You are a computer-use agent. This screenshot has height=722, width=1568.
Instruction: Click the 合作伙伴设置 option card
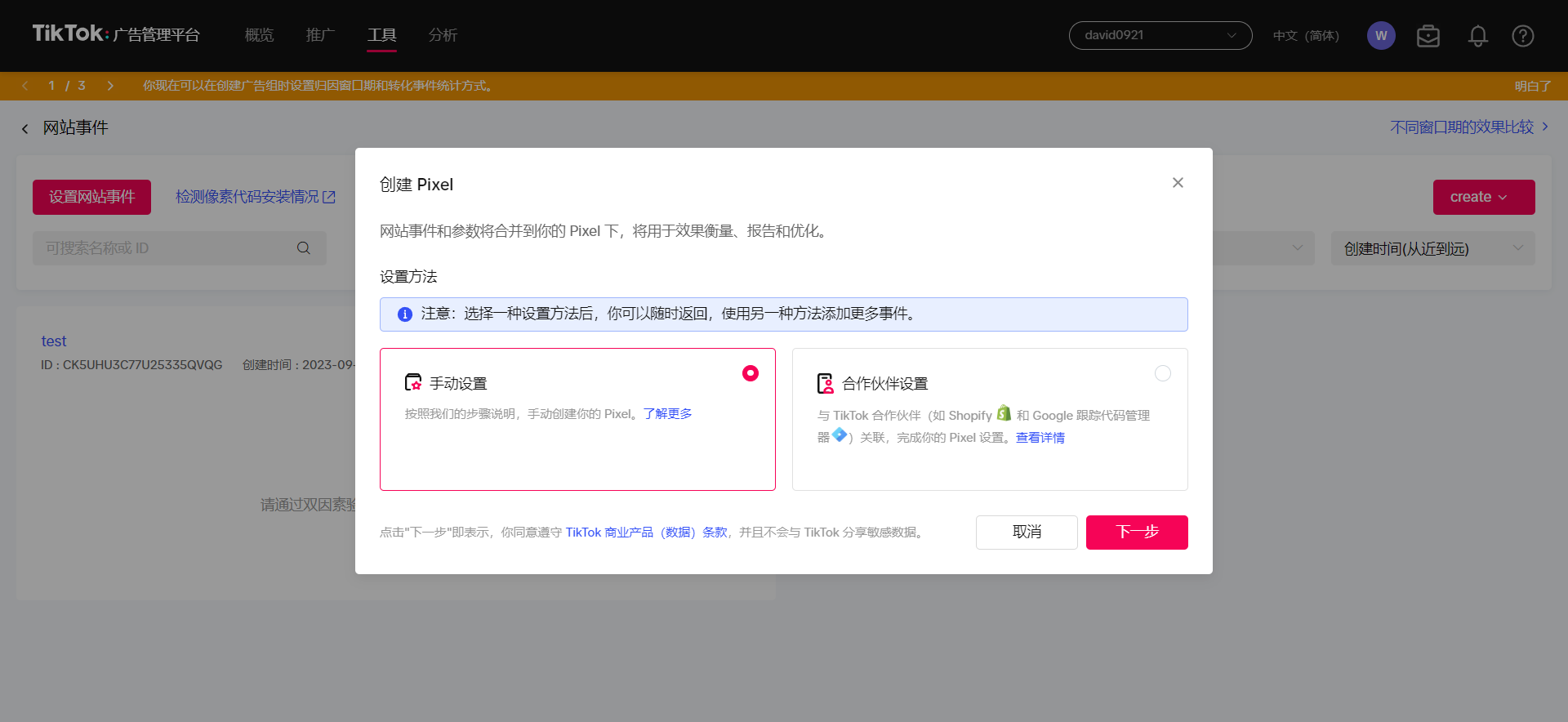(990, 419)
